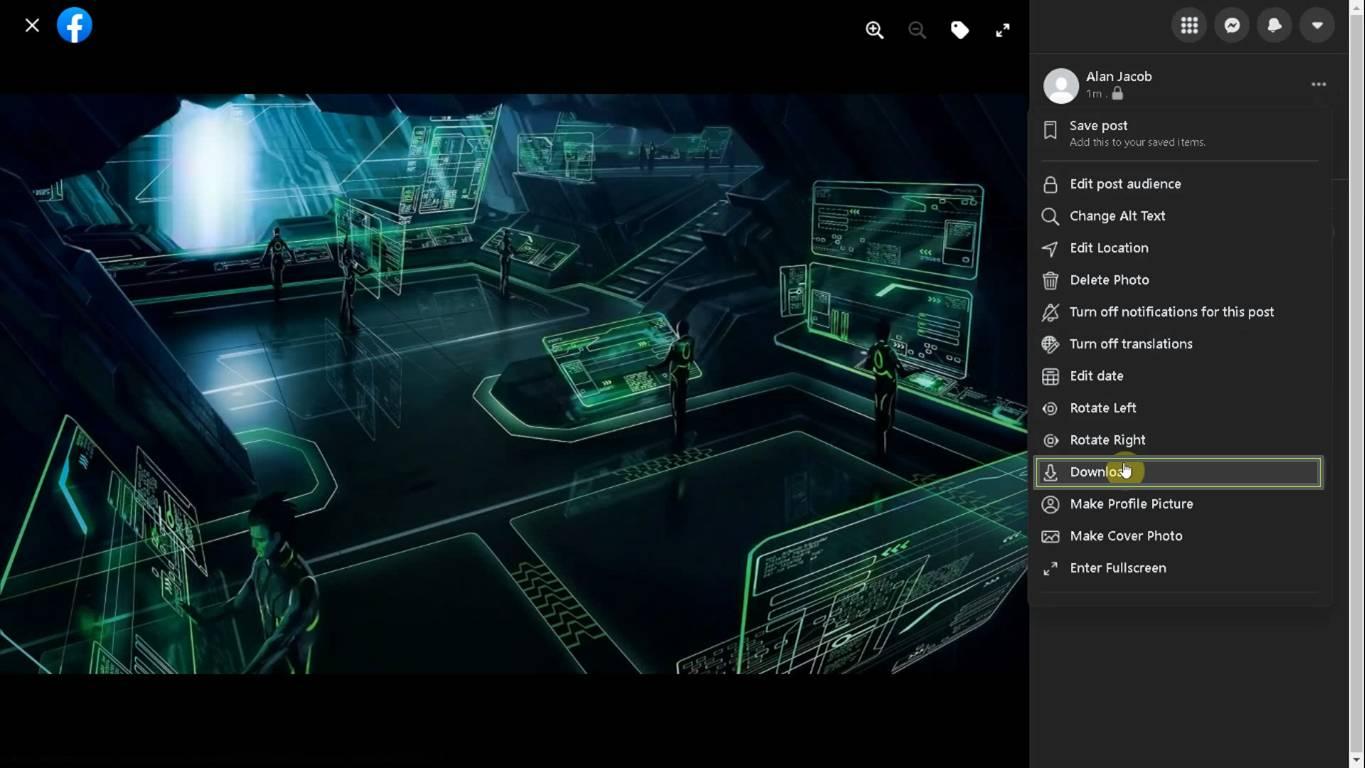Select Delete Photo

[x=1179, y=280]
